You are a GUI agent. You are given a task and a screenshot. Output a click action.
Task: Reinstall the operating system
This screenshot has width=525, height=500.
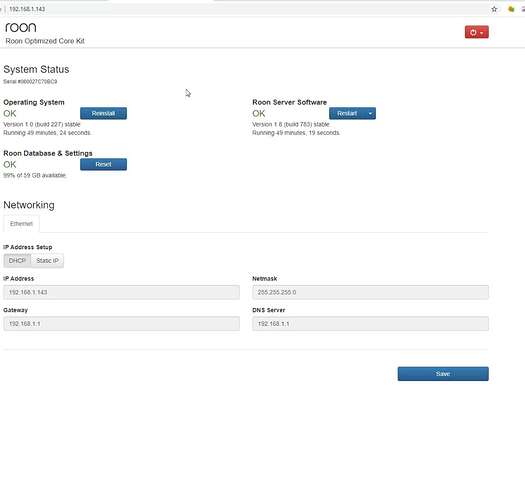(103, 113)
